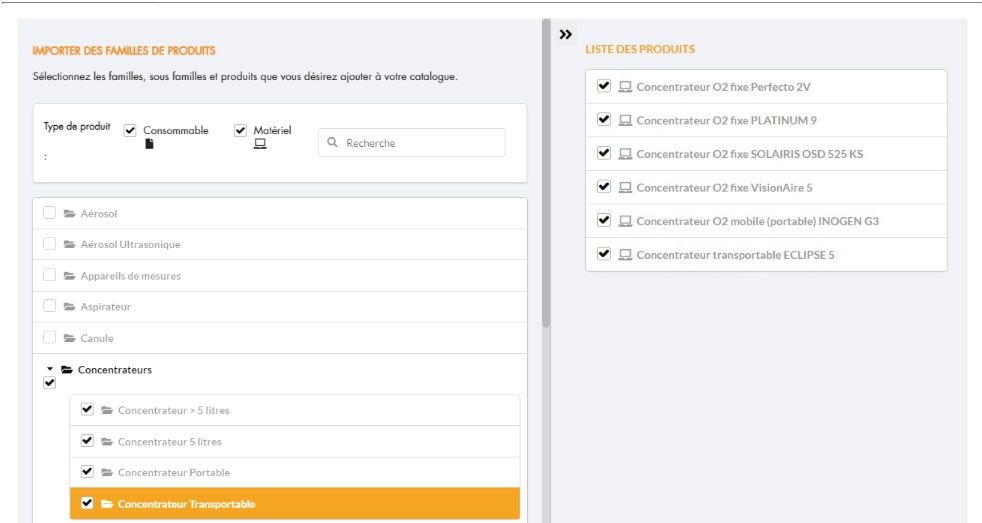Uncheck Concentrateur > 5 litres checkbox

tap(87, 410)
